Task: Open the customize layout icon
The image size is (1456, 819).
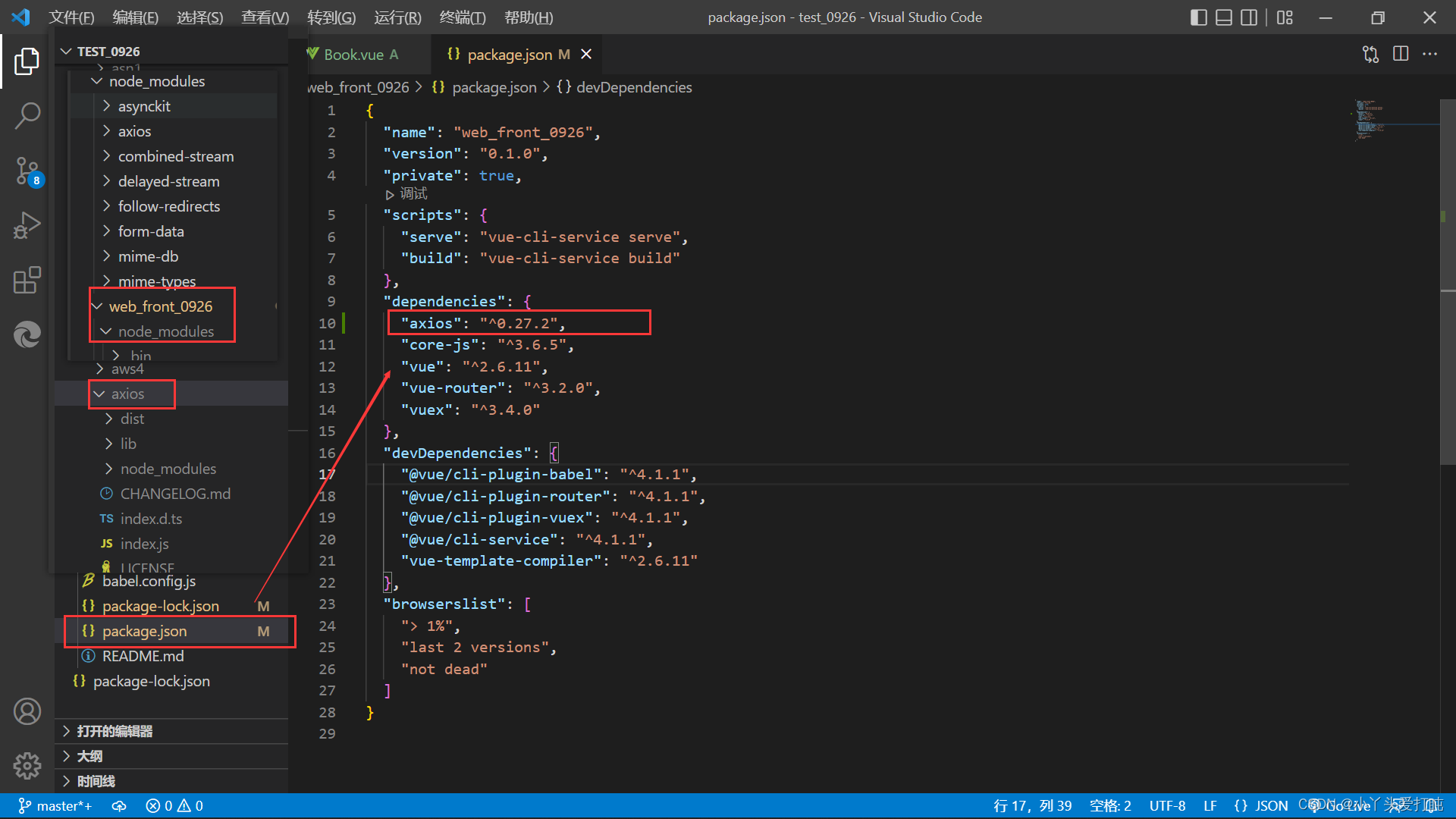Action: [x=1285, y=17]
